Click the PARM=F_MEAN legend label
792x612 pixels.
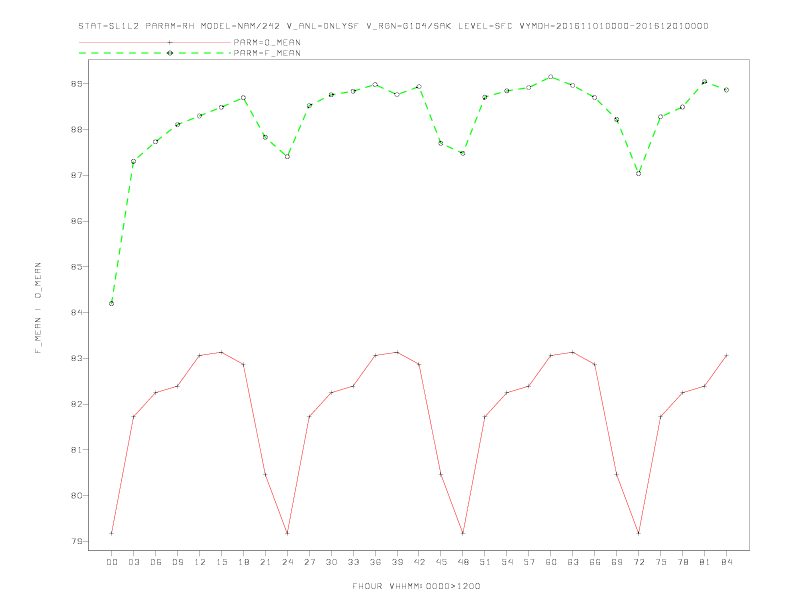tap(267, 53)
